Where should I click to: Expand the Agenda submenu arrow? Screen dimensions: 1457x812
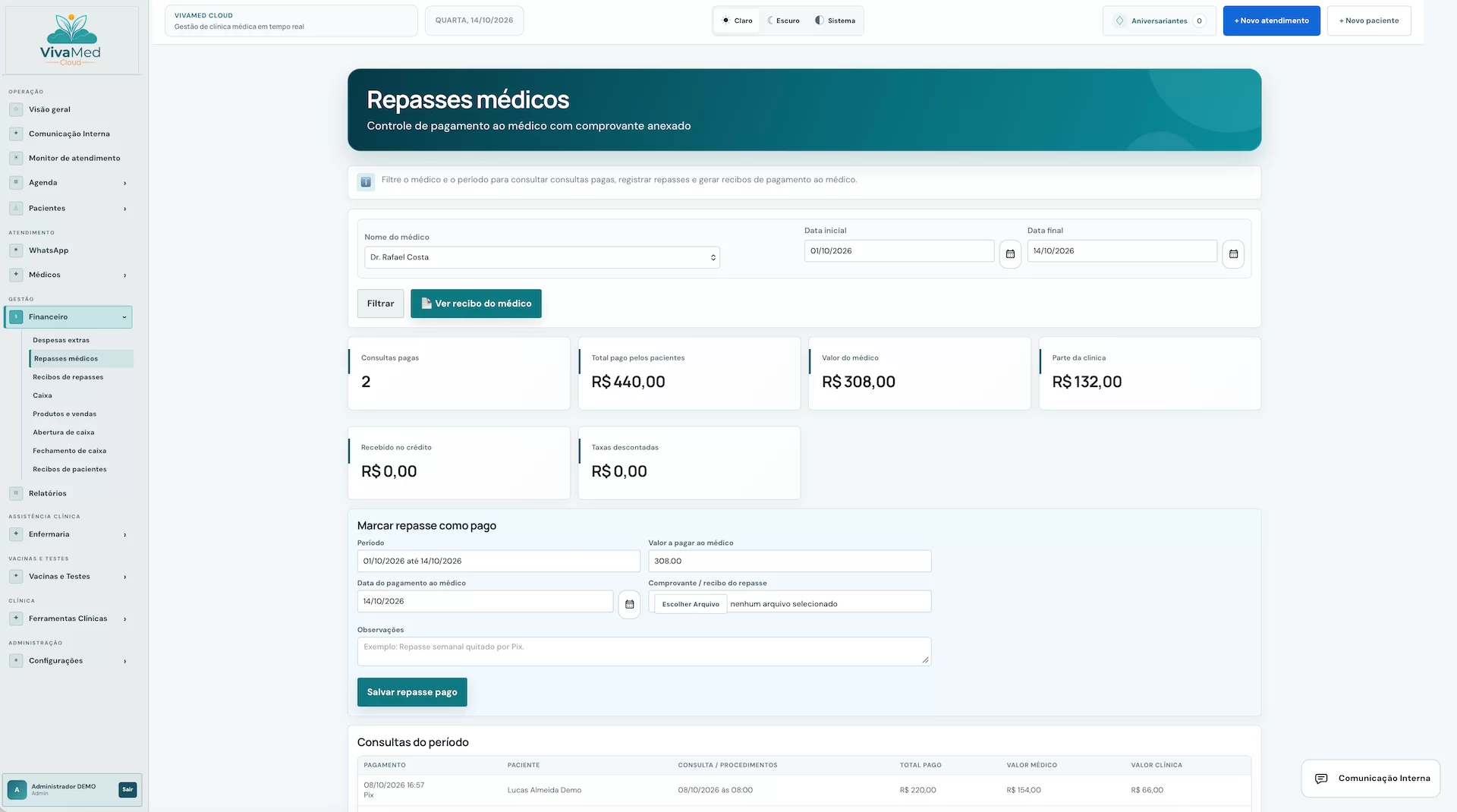point(125,183)
